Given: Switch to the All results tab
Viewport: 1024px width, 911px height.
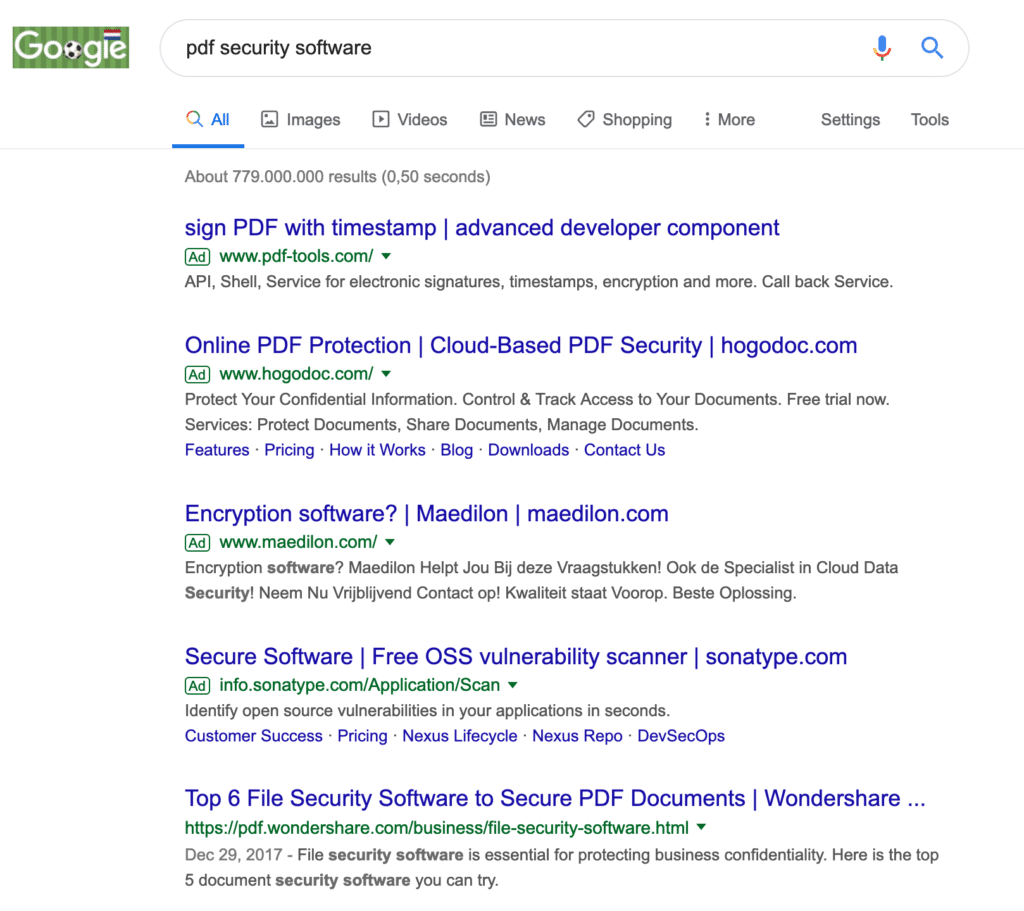Looking at the screenshot, I should click(x=215, y=119).
